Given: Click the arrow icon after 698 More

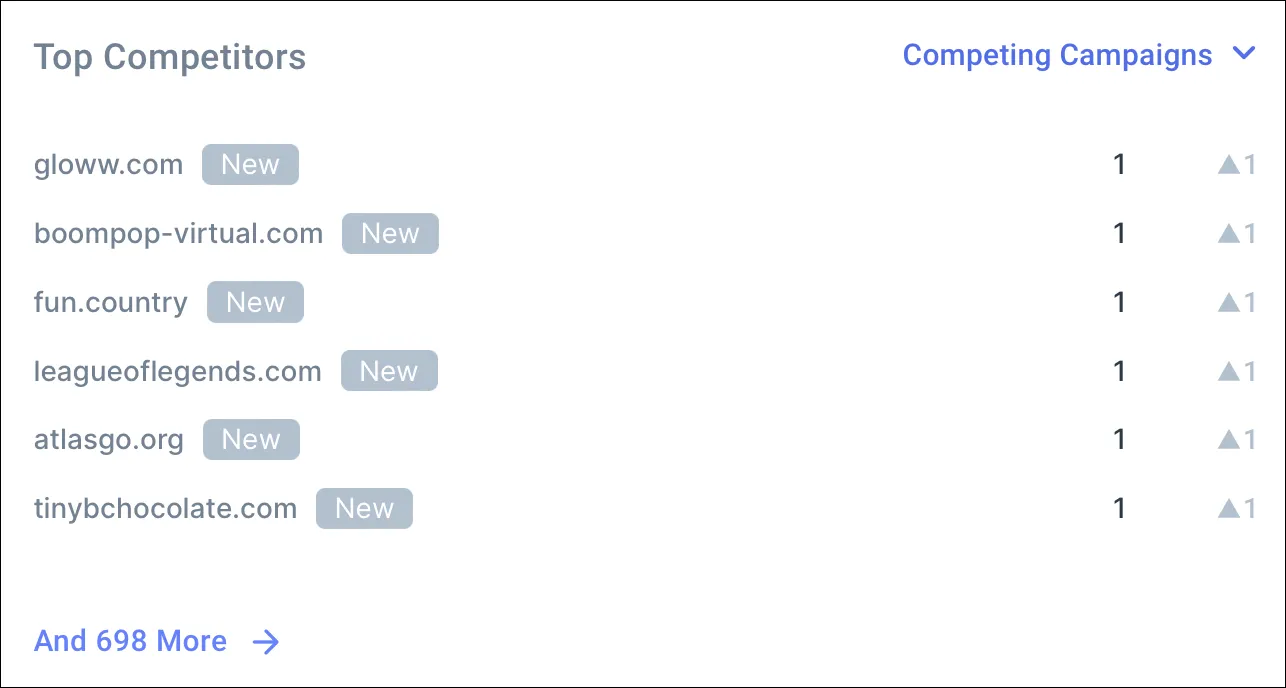Looking at the screenshot, I should point(266,642).
